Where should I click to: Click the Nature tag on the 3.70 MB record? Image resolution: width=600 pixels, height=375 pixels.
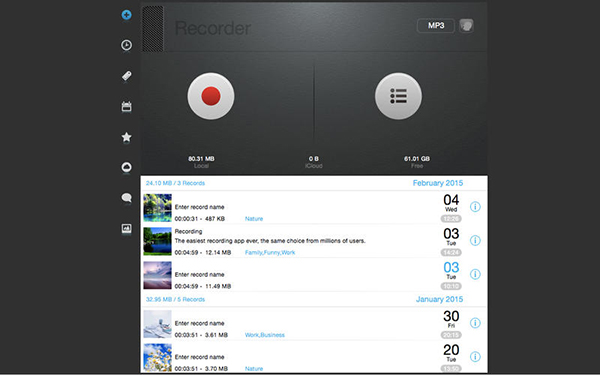click(x=254, y=369)
